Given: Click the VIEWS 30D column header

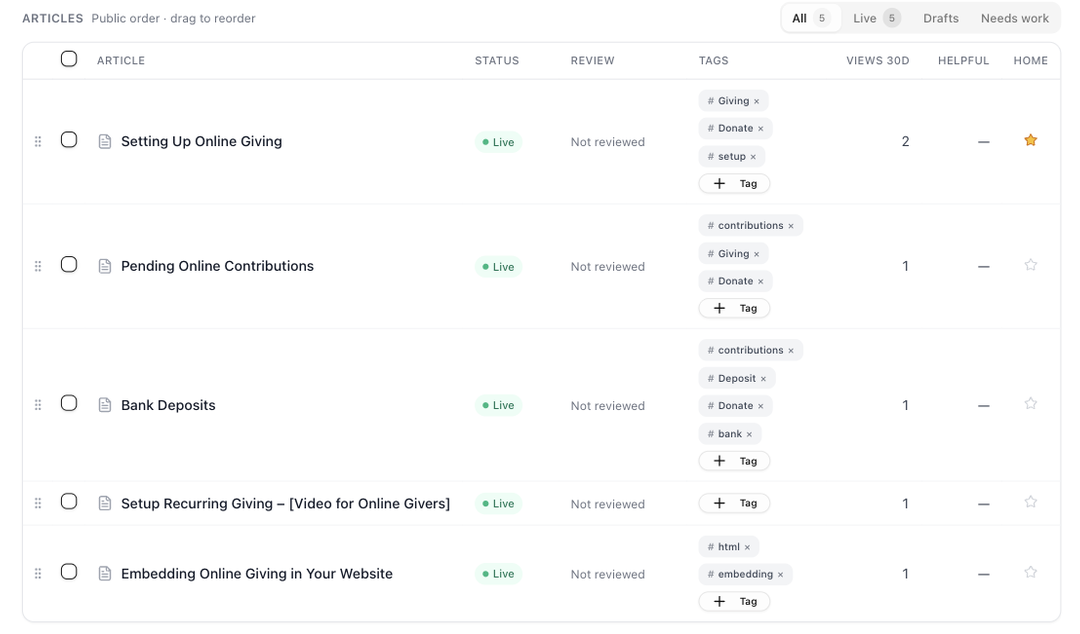Looking at the screenshot, I should (x=878, y=61).
